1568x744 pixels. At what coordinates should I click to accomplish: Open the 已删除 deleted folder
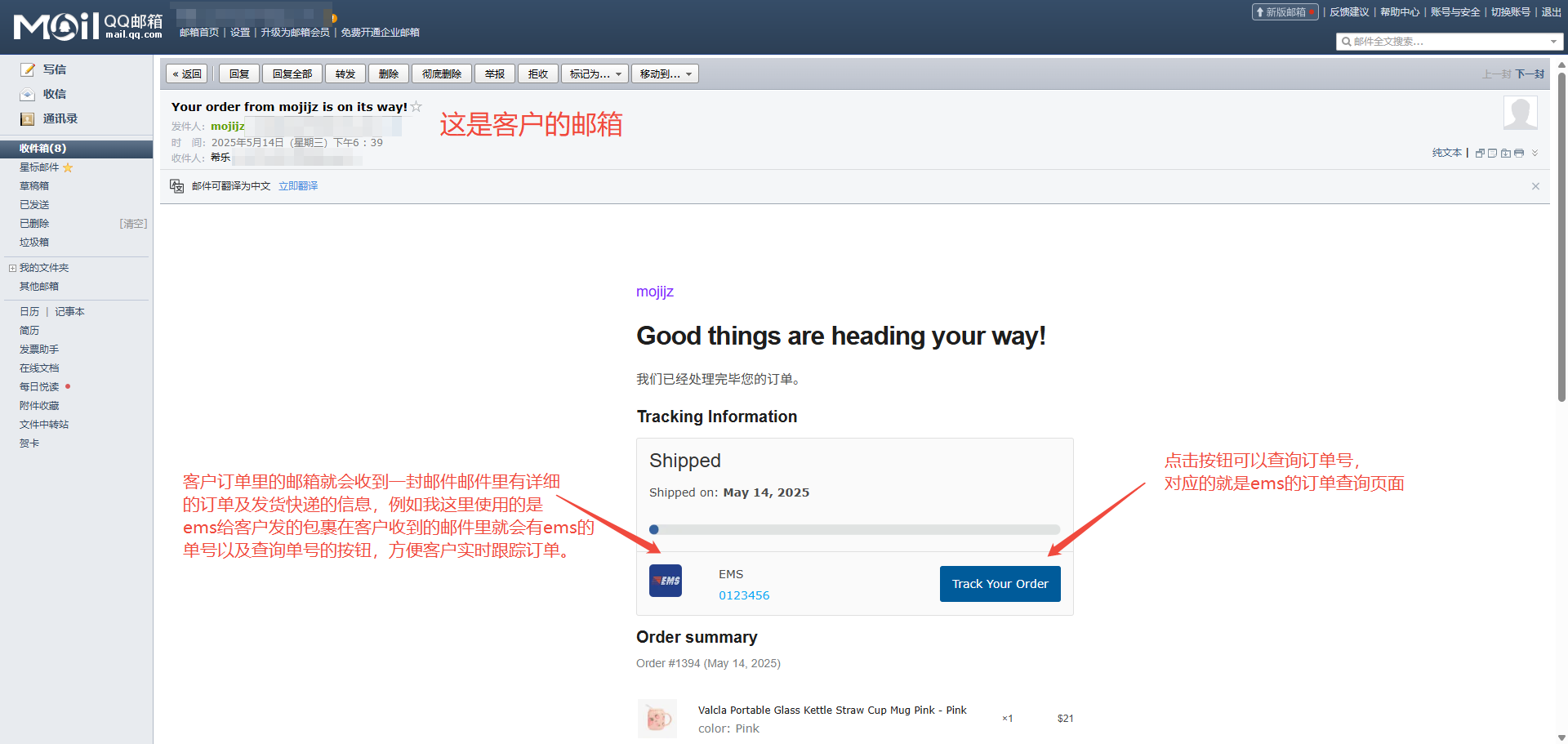click(34, 224)
